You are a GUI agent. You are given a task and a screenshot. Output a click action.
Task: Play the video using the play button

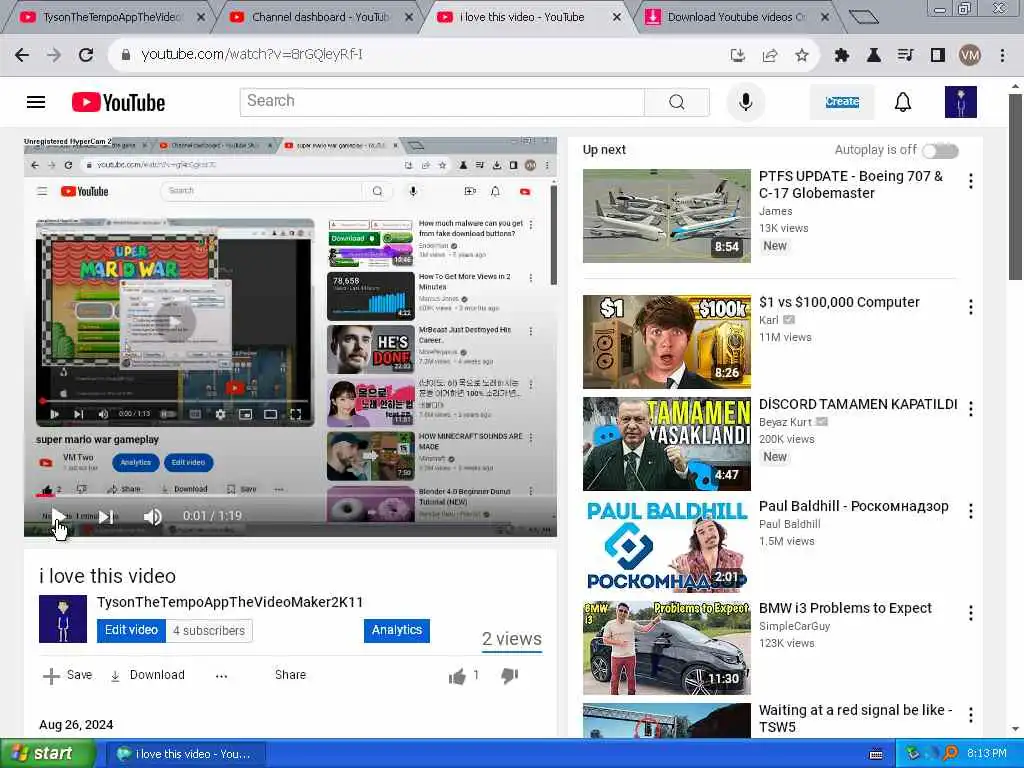(57, 516)
